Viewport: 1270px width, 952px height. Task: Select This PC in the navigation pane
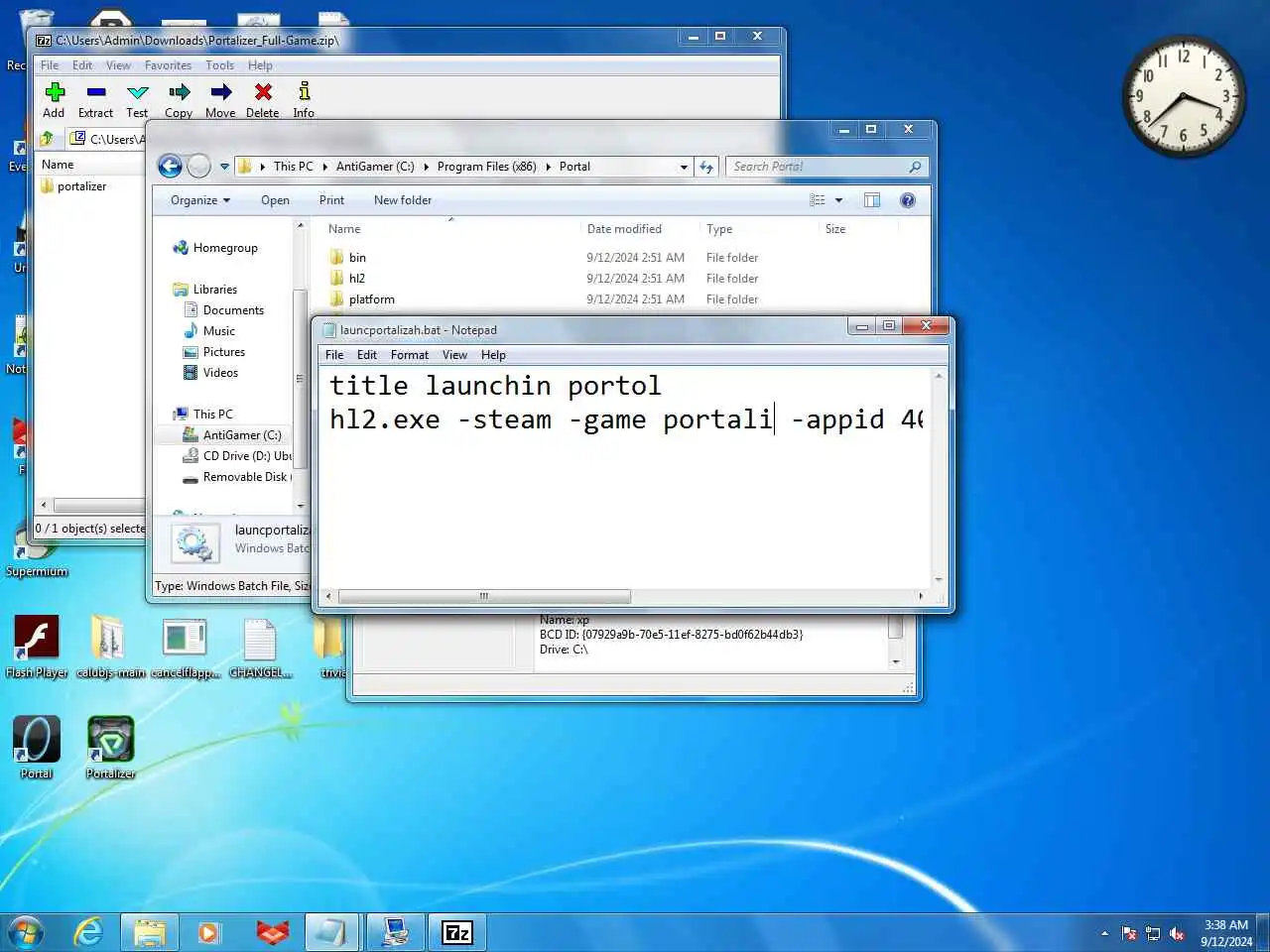pyautogui.click(x=203, y=415)
